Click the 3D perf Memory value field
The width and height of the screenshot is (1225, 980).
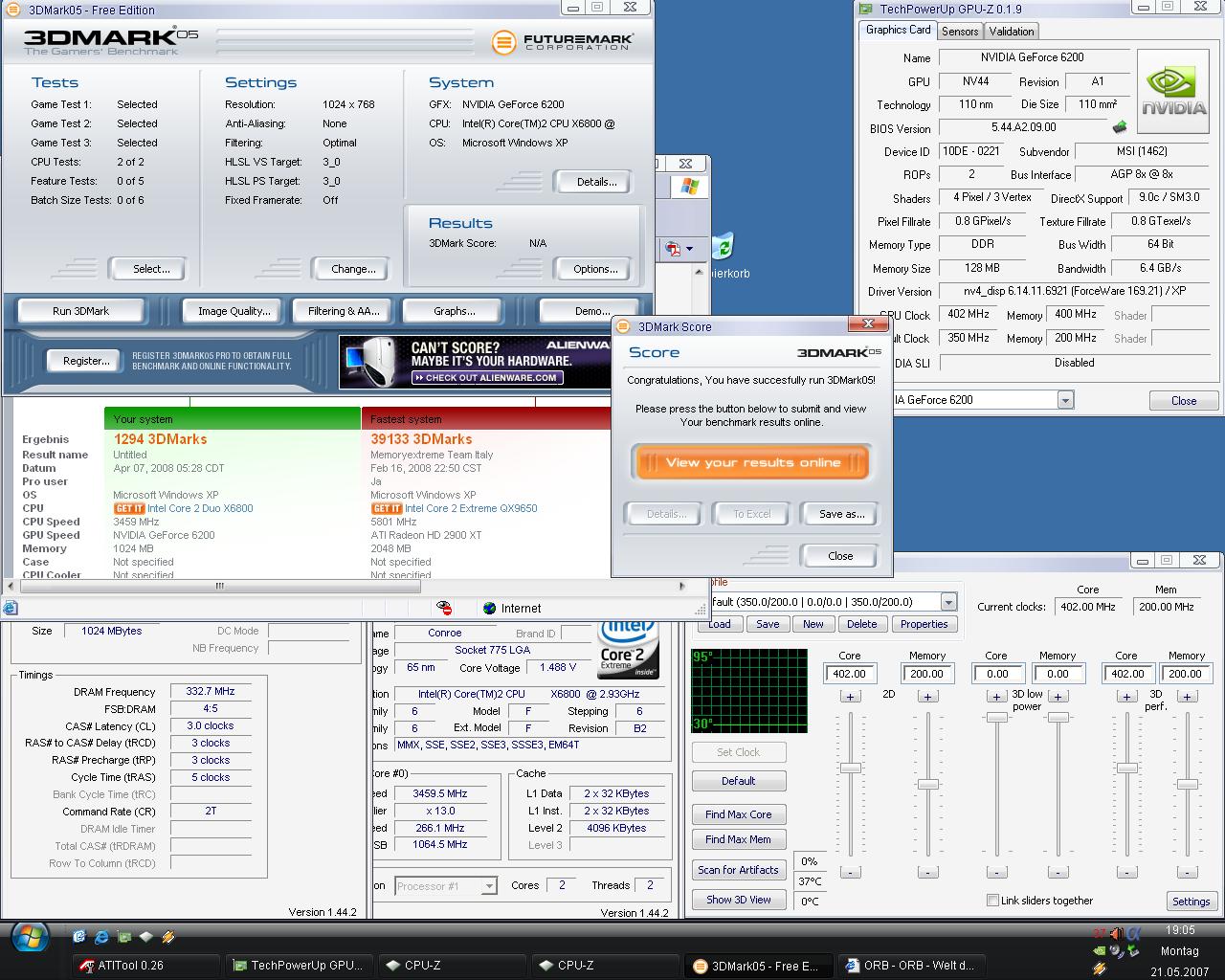1187,674
